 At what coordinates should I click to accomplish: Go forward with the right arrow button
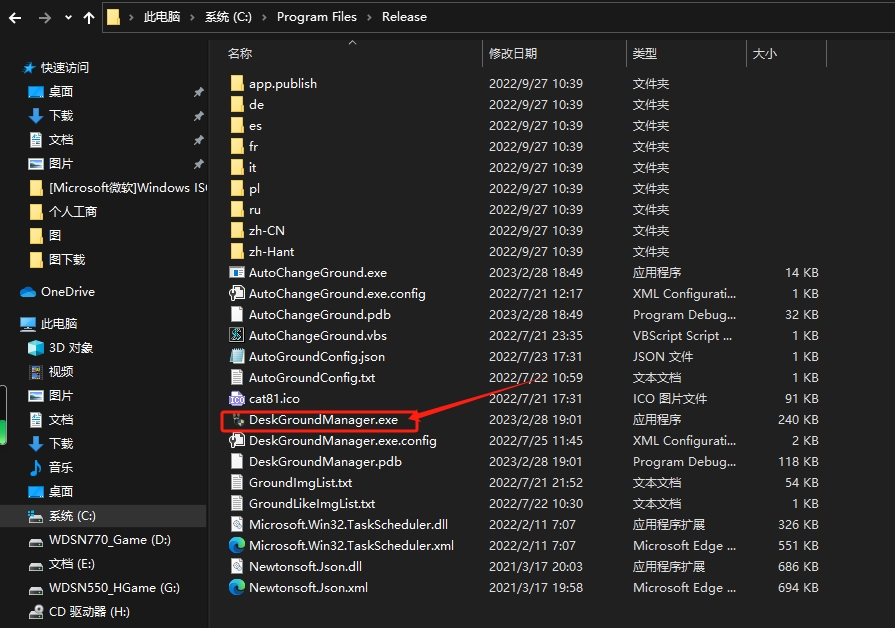click(45, 18)
